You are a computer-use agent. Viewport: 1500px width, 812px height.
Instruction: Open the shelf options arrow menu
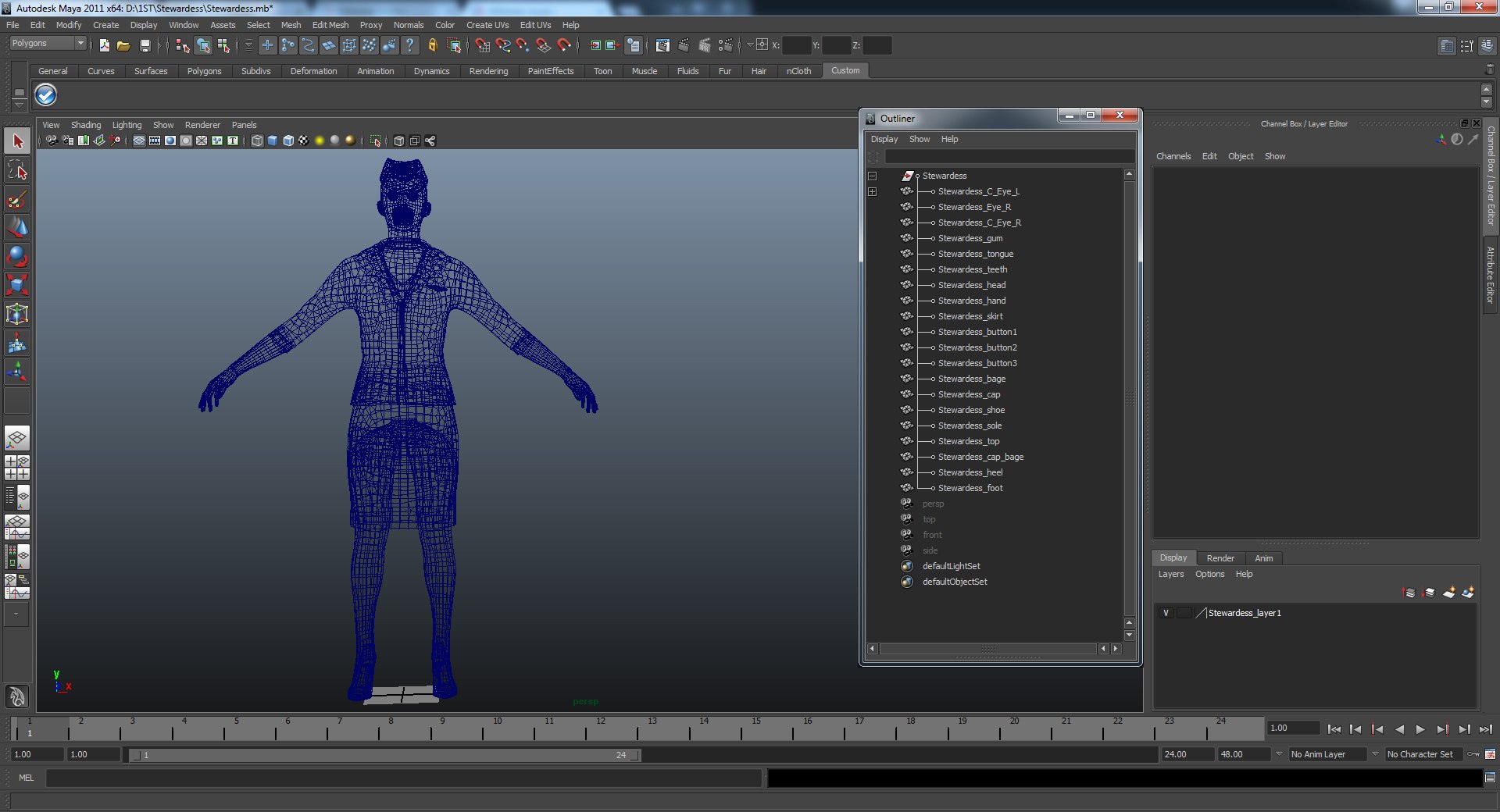point(20,105)
